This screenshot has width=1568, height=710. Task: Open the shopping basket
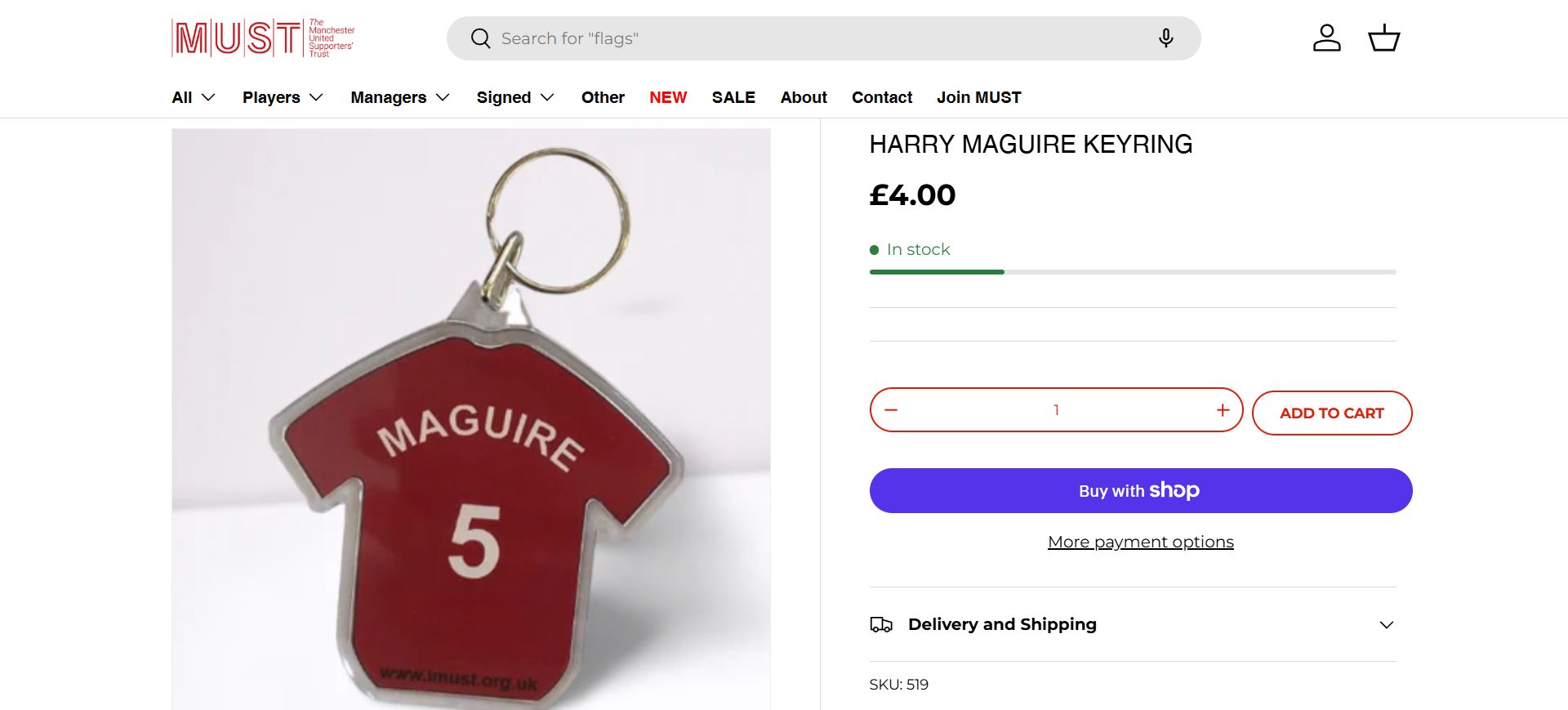point(1383,38)
